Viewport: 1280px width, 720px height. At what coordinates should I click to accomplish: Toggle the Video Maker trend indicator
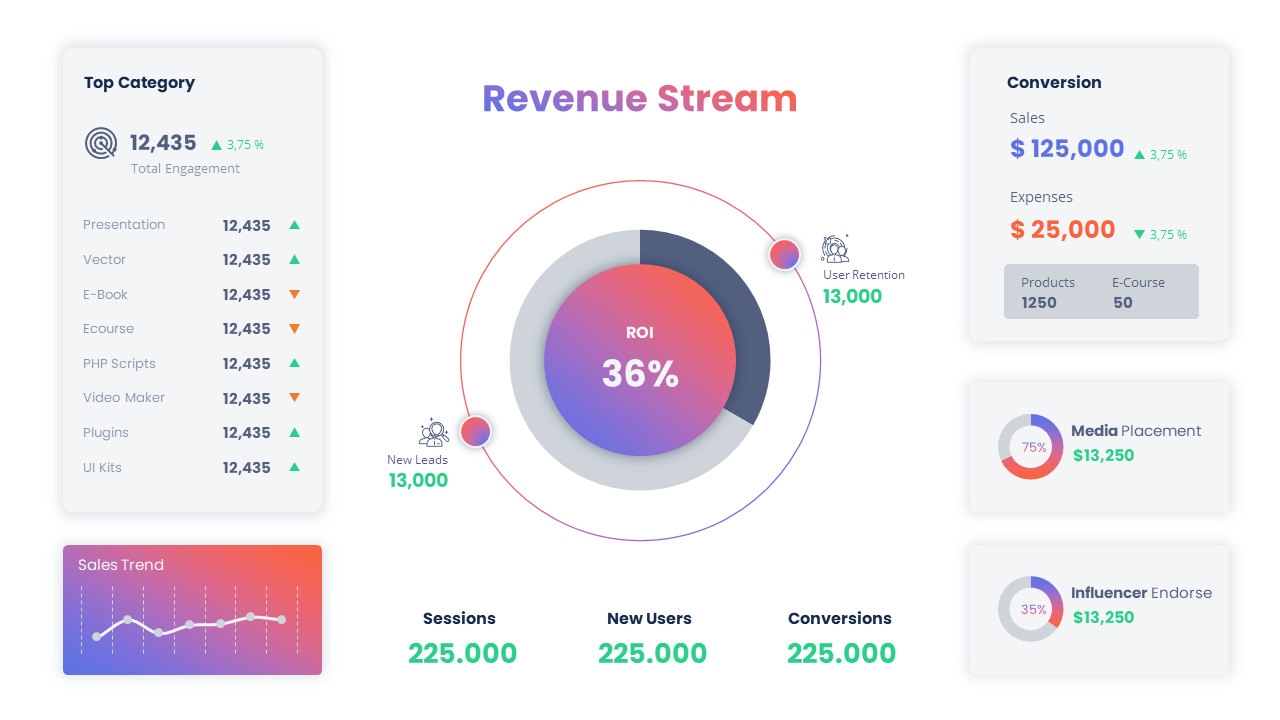click(293, 397)
